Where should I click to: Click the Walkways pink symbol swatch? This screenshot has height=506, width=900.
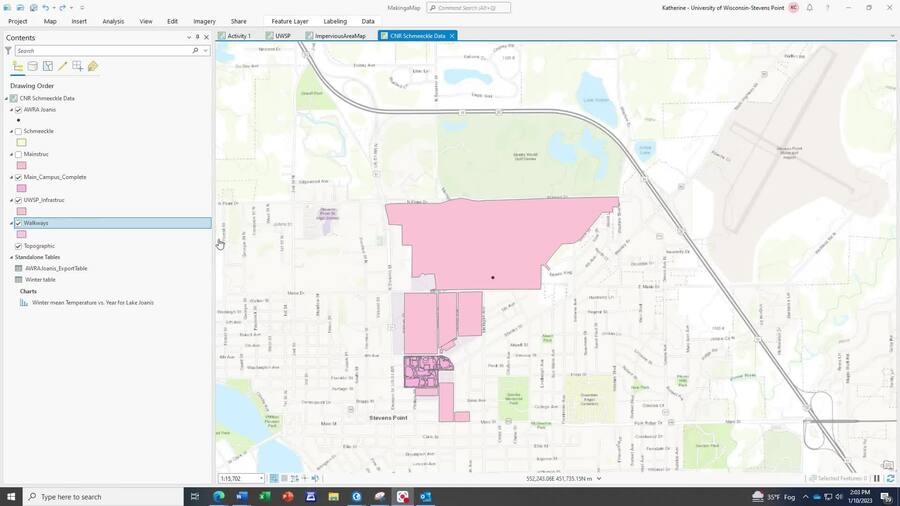tap(21, 234)
